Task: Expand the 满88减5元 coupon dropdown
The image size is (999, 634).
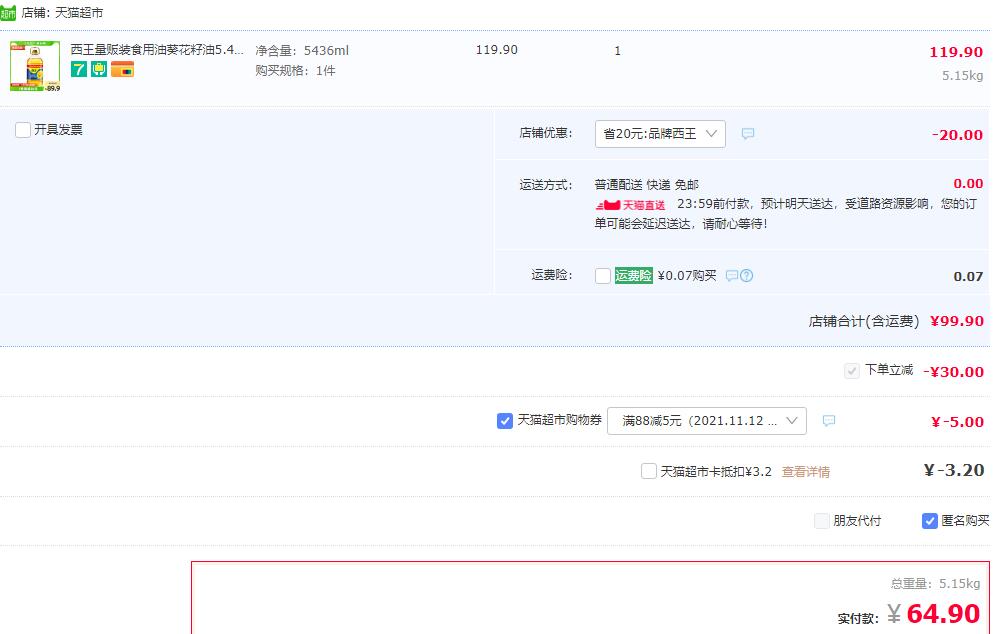Action: [x=707, y=421]
